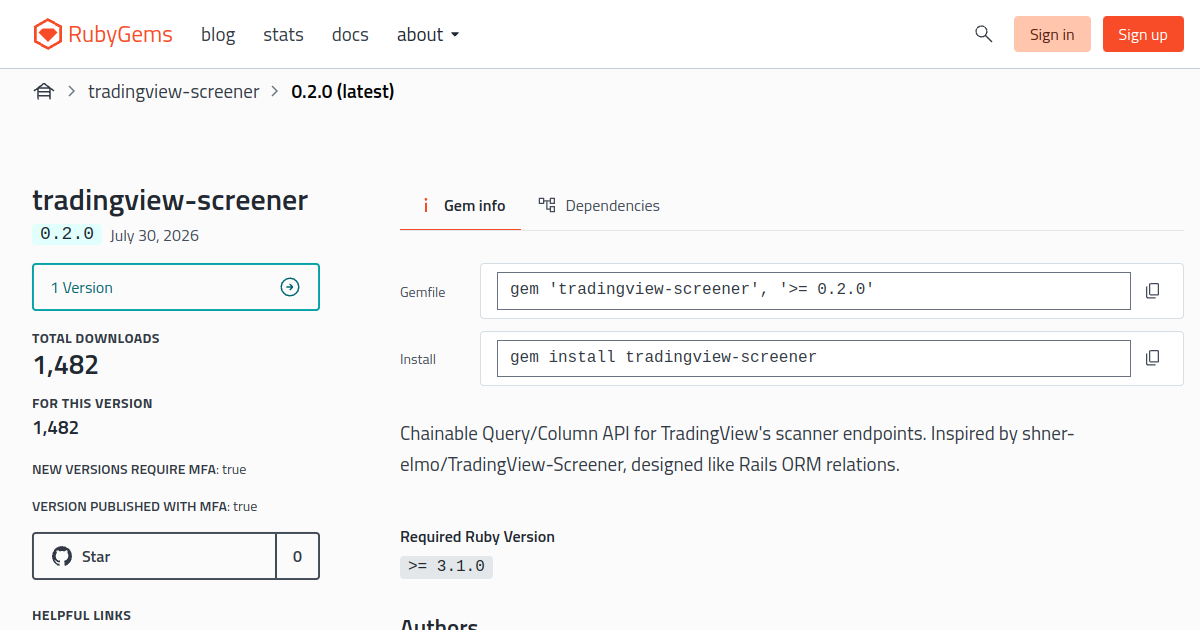
Task: Click the Gemfile label
Action: (x=423, y=292)
